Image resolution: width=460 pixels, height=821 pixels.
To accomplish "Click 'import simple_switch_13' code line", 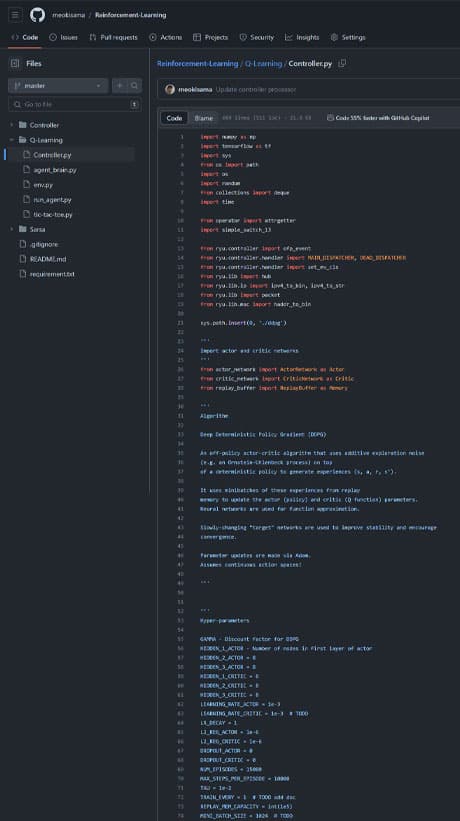I will pos(235,230).
